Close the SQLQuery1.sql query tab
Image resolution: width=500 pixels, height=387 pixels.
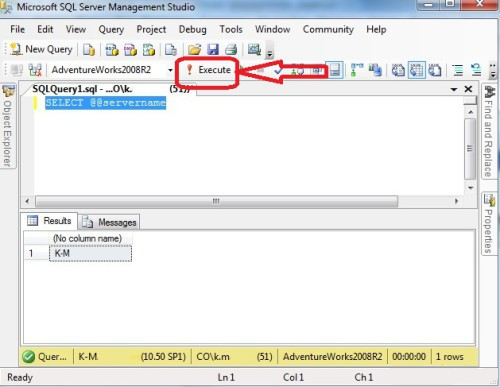[468, 89]
